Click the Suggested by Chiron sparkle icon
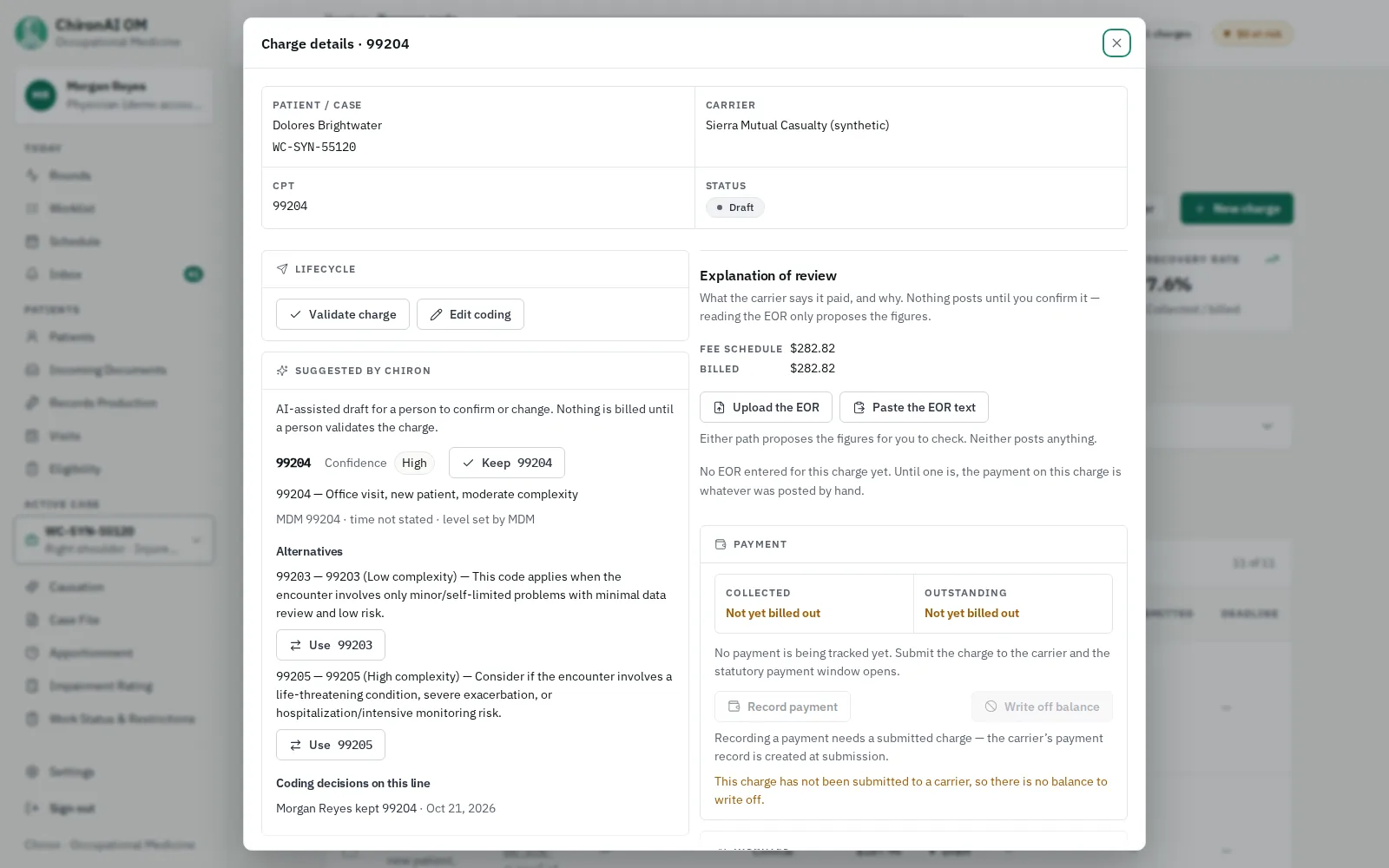This screenshot has width=1389, height=868. click(282, 371)
